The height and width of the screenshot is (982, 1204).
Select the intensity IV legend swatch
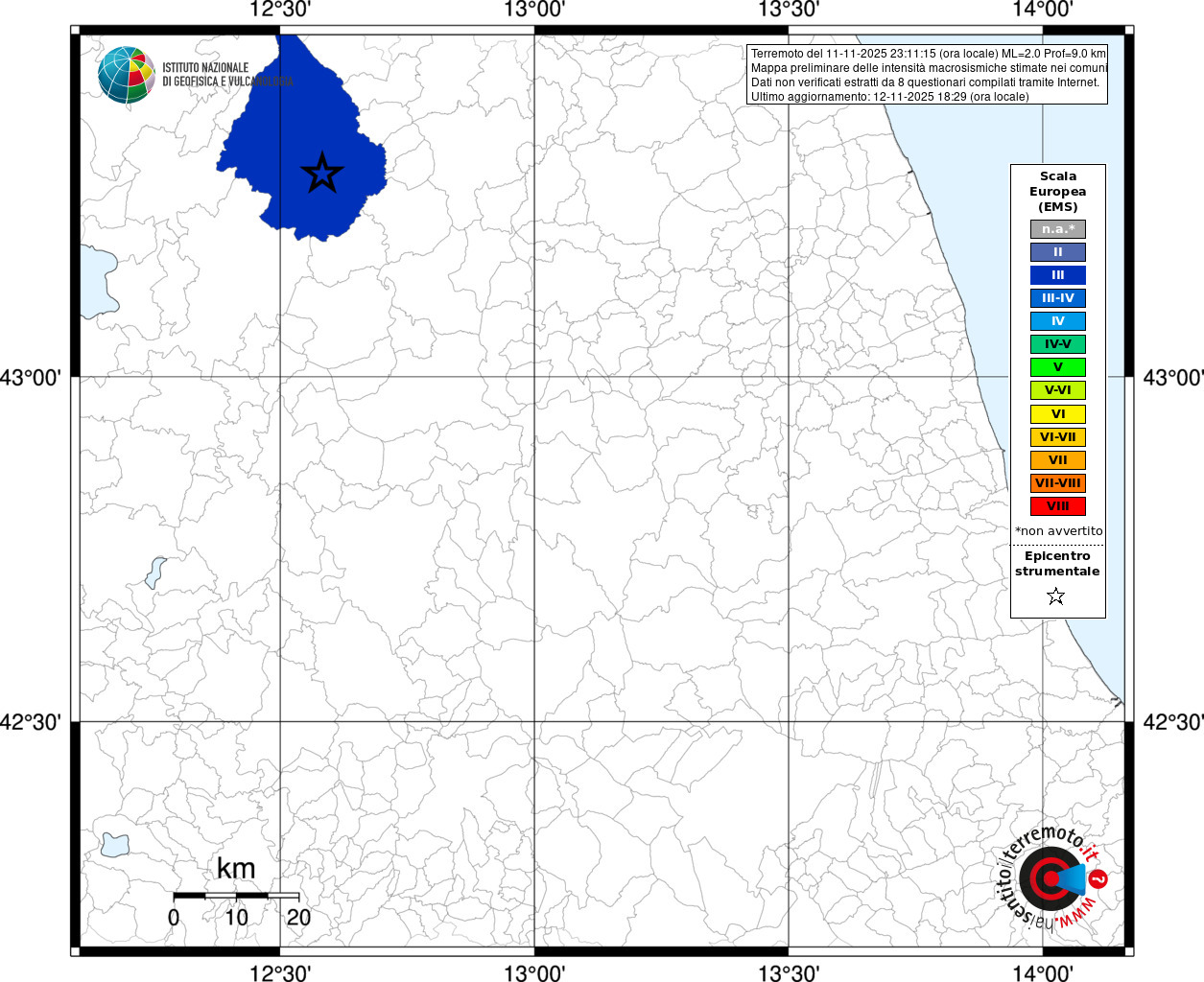[1057, 321]
